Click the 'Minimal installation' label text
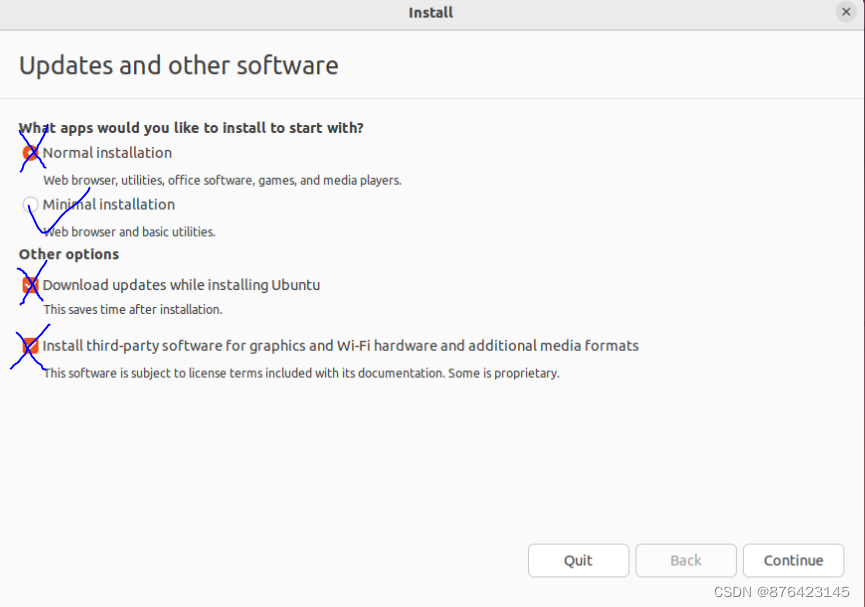This screenshot has height=607, width=865. (x=109, y=205)
